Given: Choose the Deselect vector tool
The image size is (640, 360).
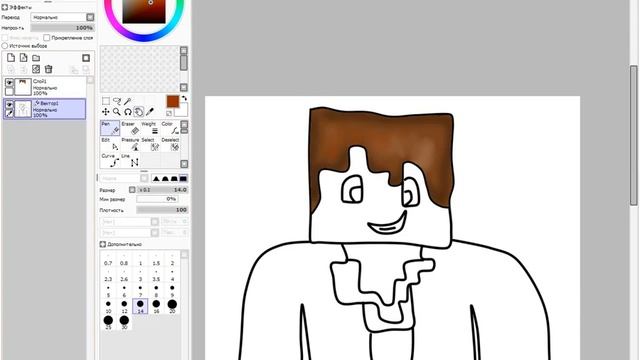Looking at the screenshot, I should pyautogui.click(x=170, y=144).
